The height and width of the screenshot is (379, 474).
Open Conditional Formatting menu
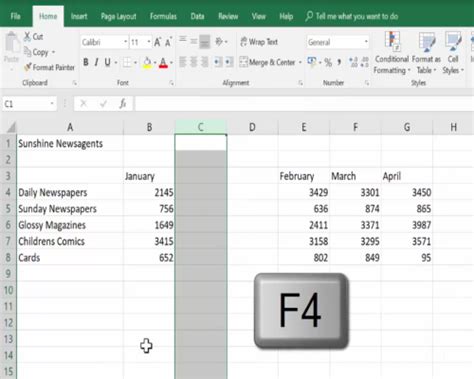tap(391, 53)
